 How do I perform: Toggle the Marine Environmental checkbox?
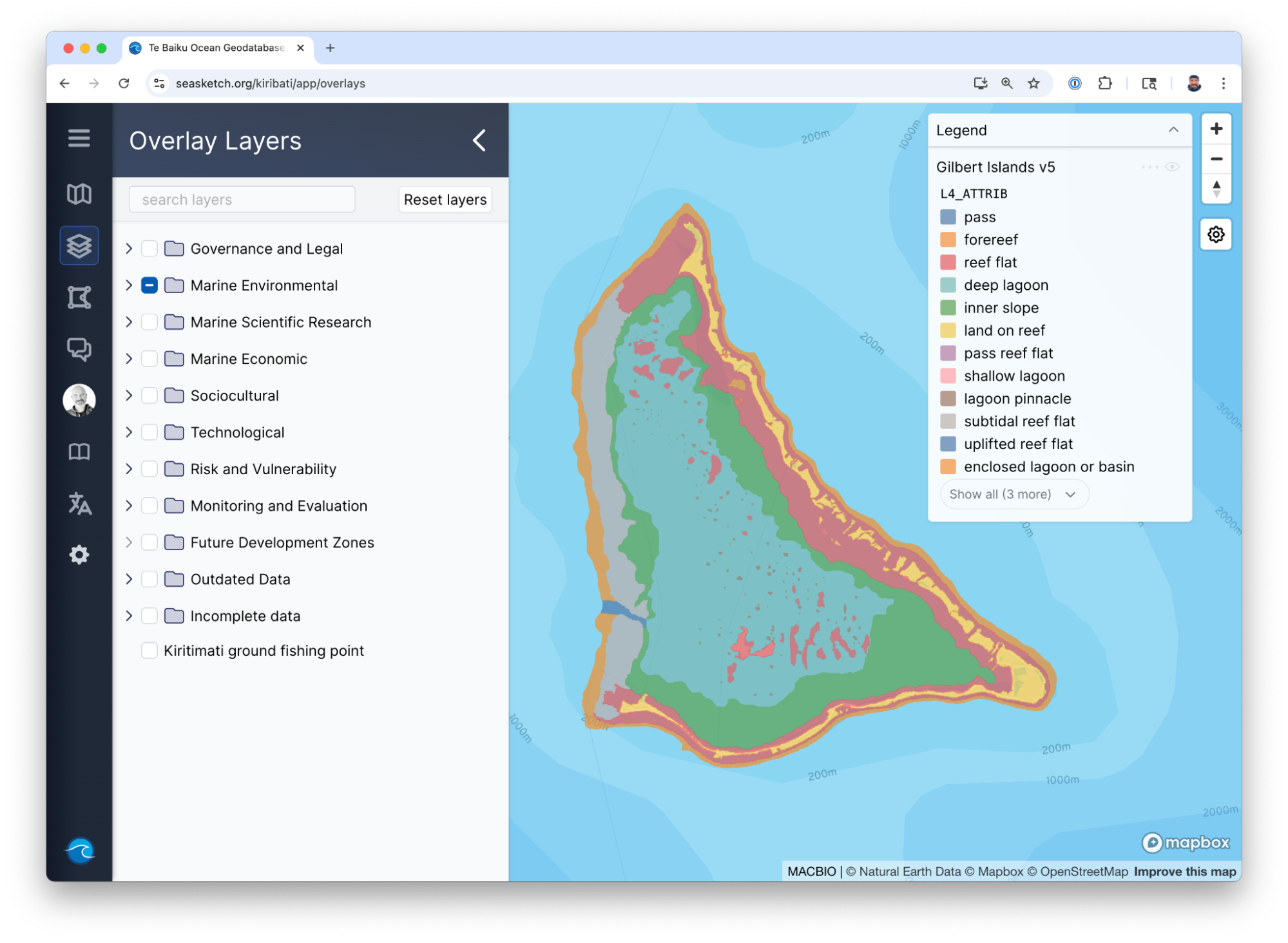tap(149, 285)
